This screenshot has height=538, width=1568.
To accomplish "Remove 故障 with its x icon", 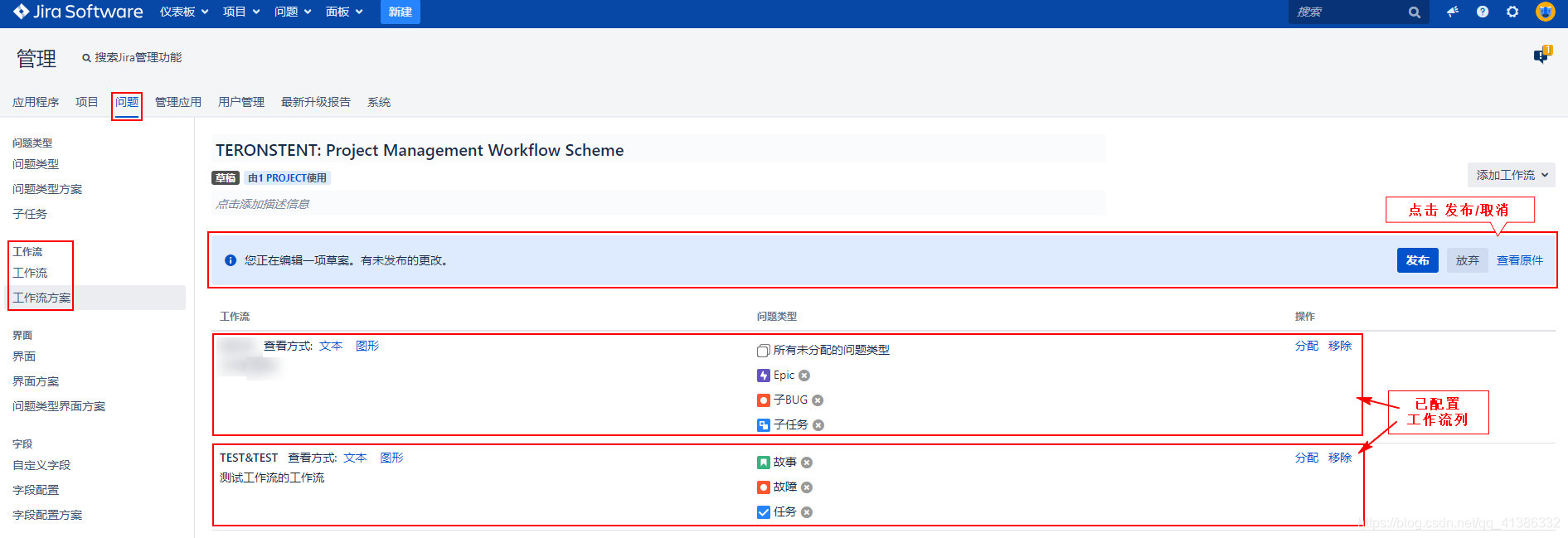I will coord(807,487).
